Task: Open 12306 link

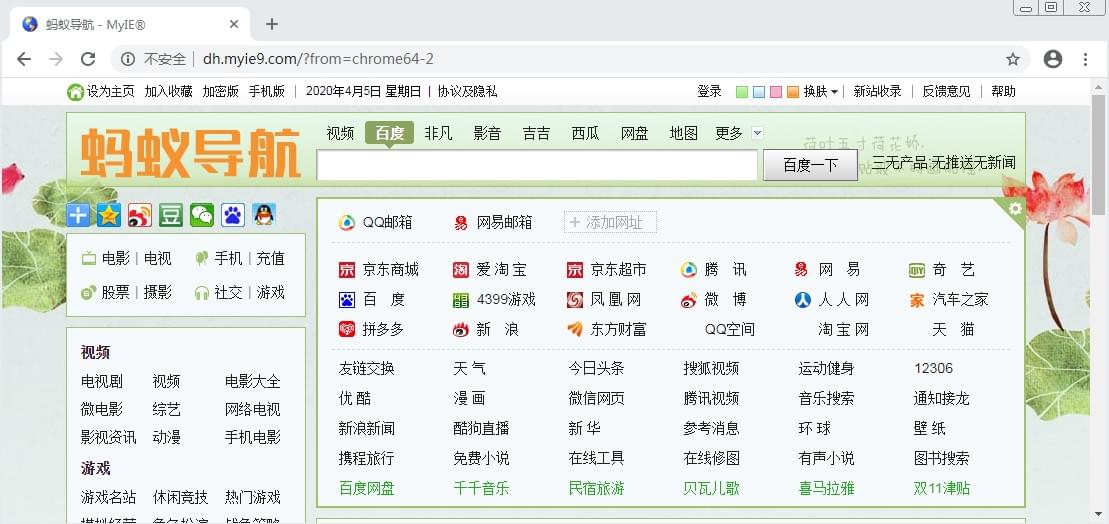Action: point(933,368)
